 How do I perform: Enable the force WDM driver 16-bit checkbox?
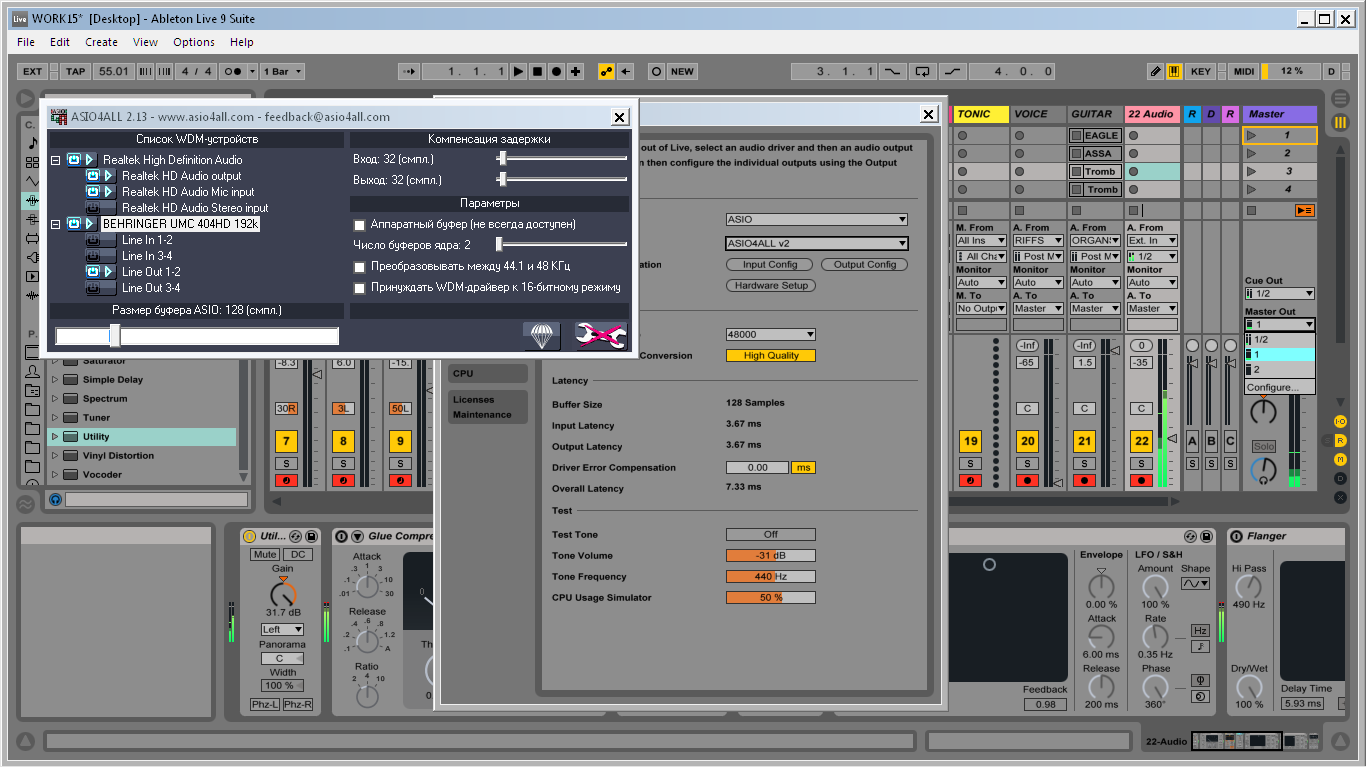click(360, 288)
